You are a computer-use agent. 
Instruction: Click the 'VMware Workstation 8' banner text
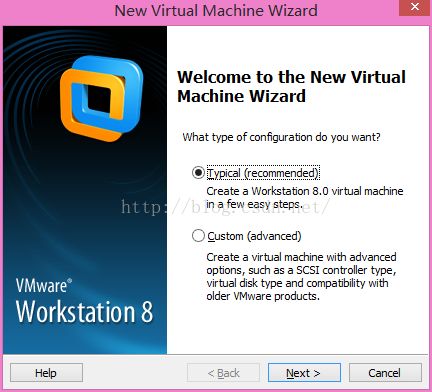point(84,301)
